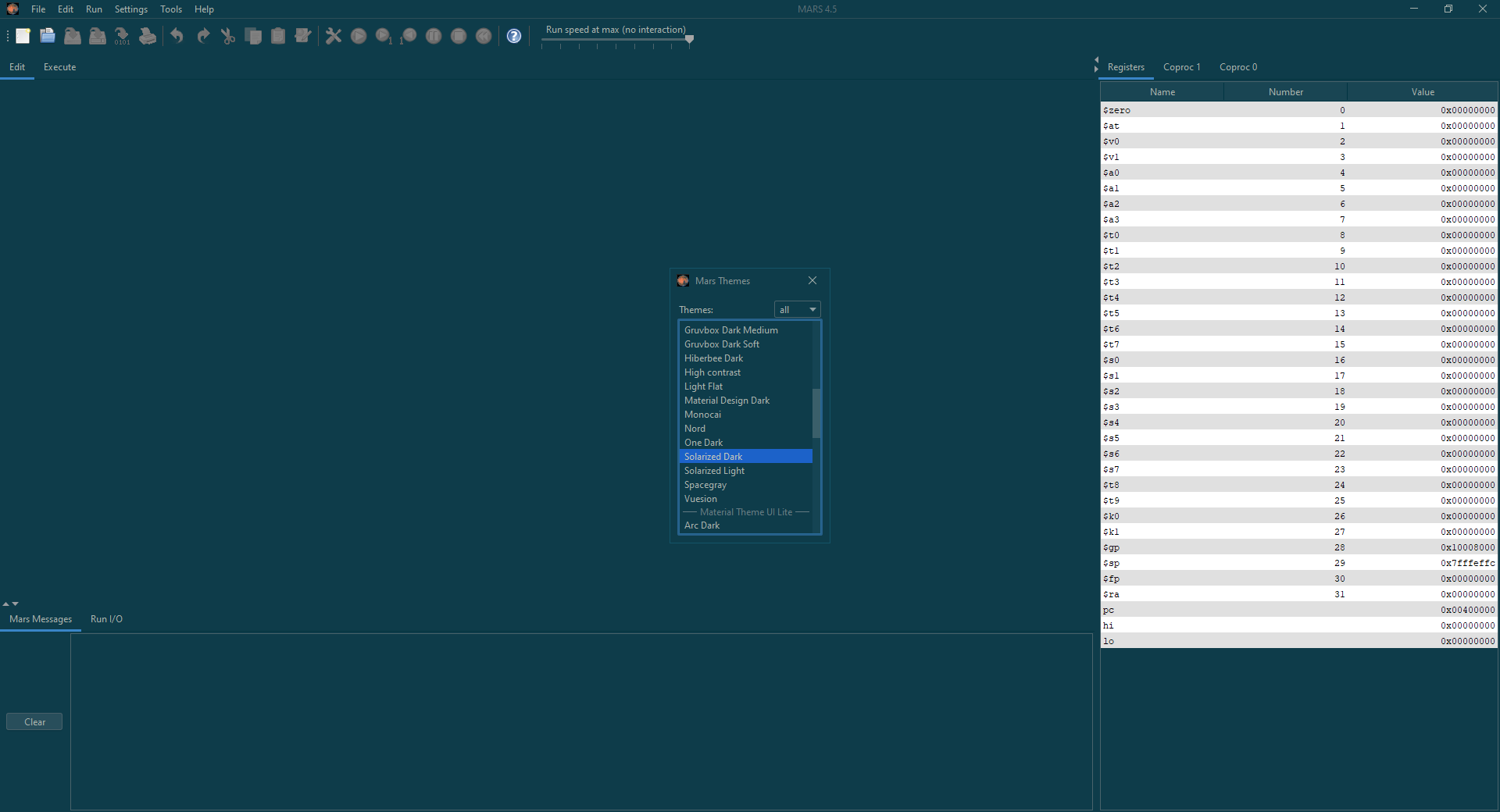The height and width of the screenshot is (812, 1500).
Task: Switch to the Registers tab
Action: tap(1126, 67)
